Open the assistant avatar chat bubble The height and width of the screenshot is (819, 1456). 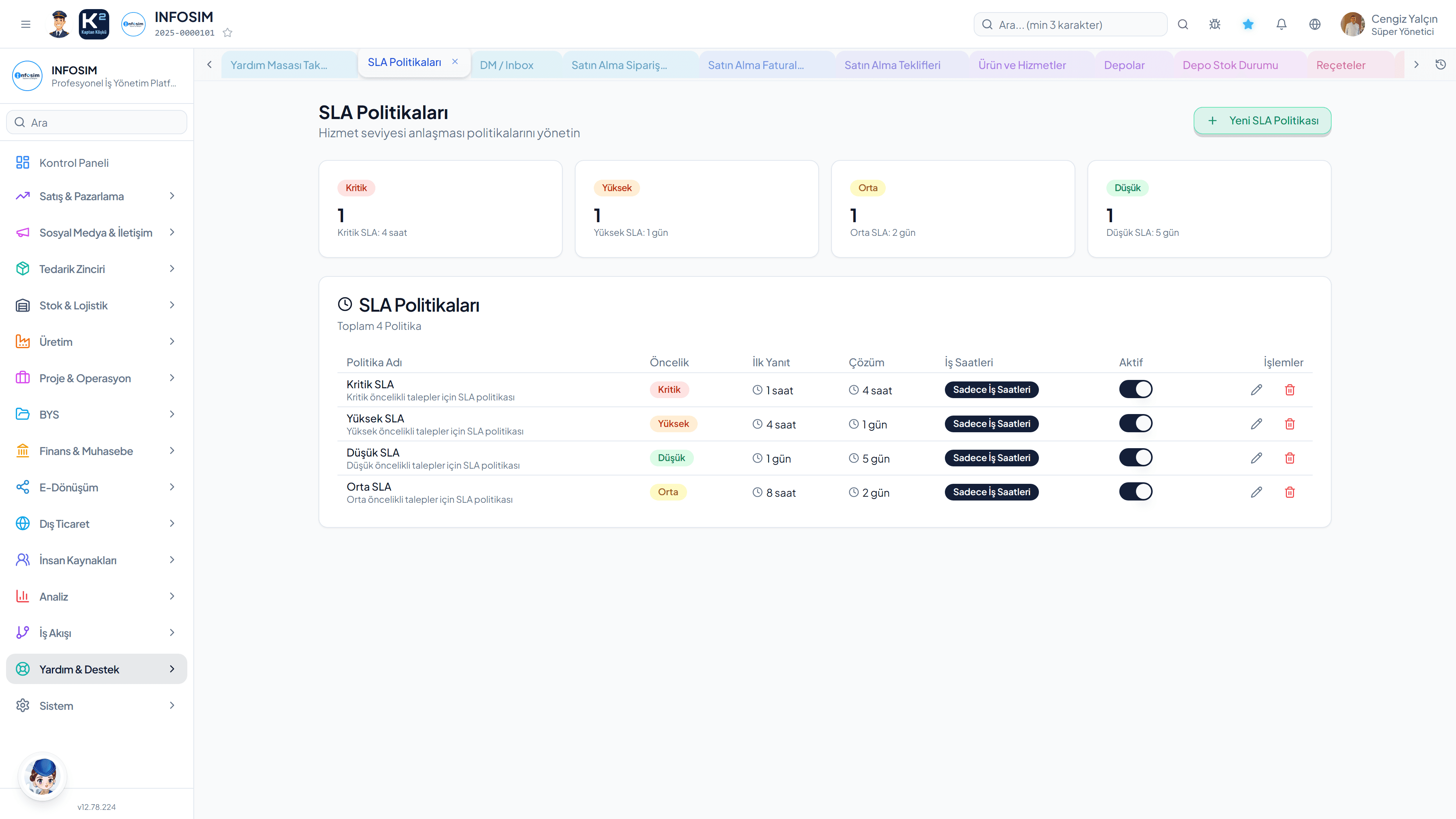coord(43,776)
